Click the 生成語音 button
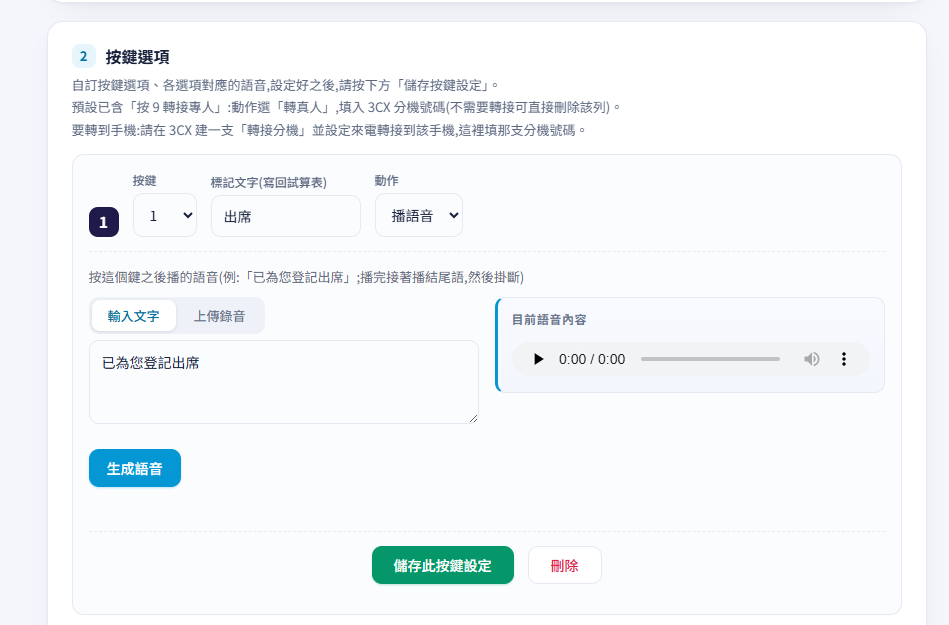The width and height of the screenshot is (949, 625). pos(134,468)
